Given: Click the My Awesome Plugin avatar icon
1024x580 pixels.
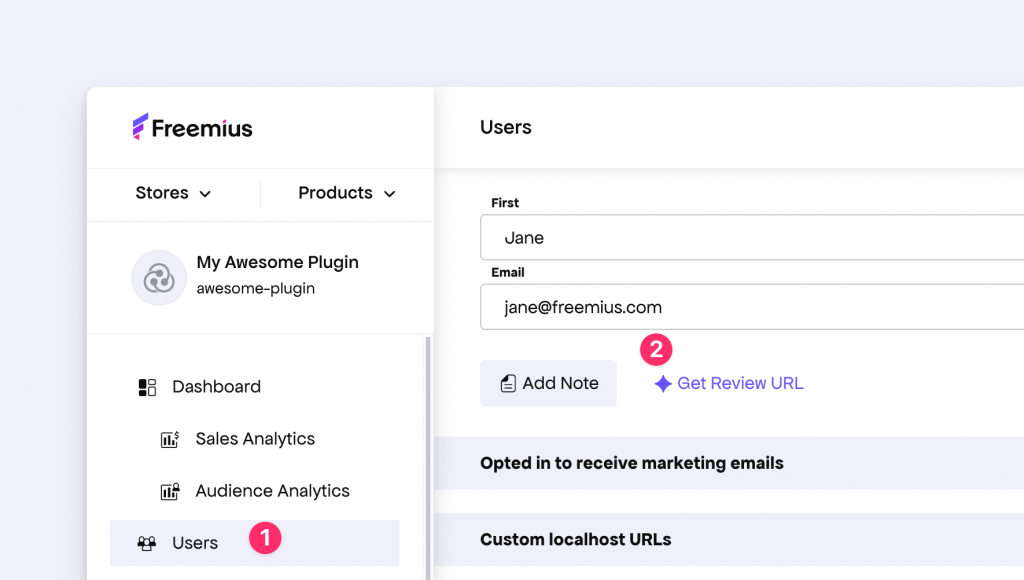Looking at the screenshot, I should 159,278.
